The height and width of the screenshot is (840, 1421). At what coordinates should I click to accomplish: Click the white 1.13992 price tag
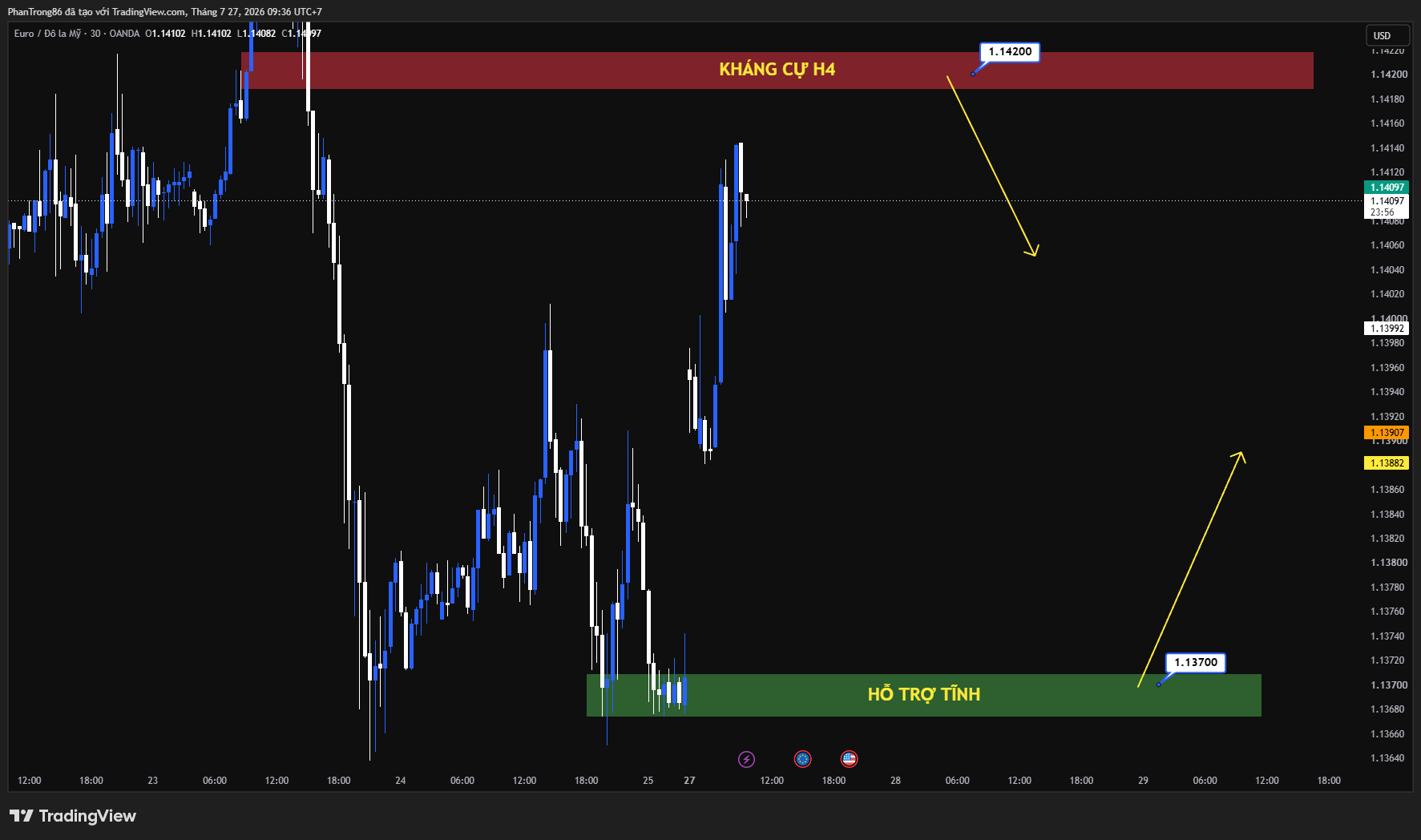pyautogui.click(x=1387, y=329)
